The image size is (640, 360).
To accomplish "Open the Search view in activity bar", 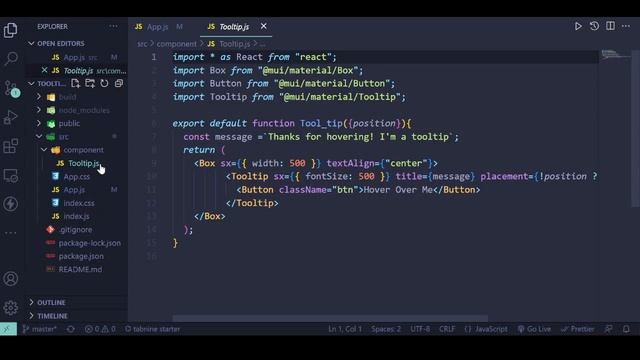I will pos(11,58).
